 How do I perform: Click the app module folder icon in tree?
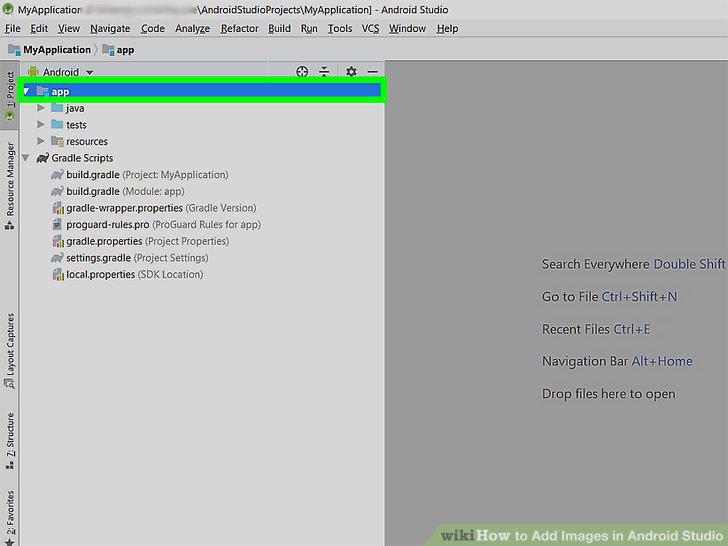(x=42, y=91)
